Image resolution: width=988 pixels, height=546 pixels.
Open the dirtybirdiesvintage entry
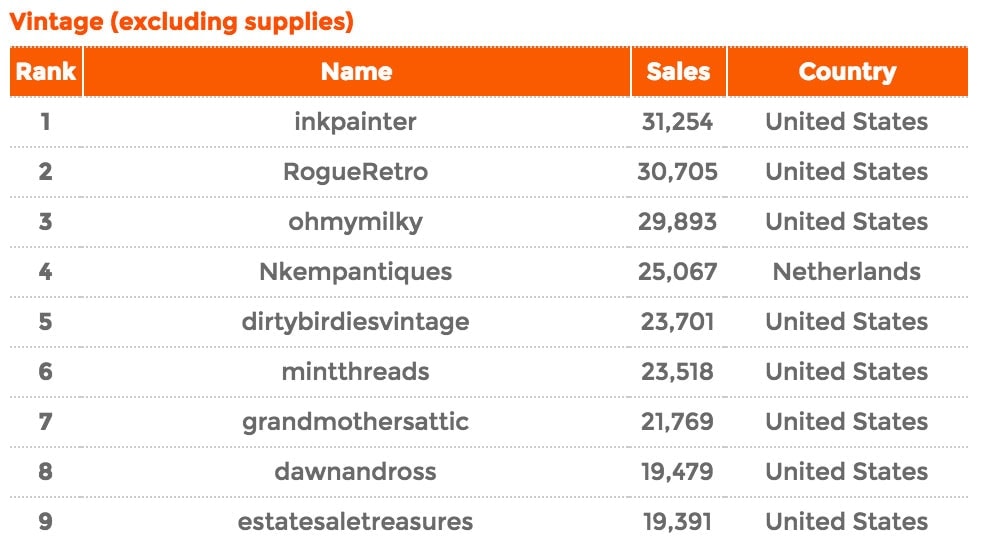point(355,322)
